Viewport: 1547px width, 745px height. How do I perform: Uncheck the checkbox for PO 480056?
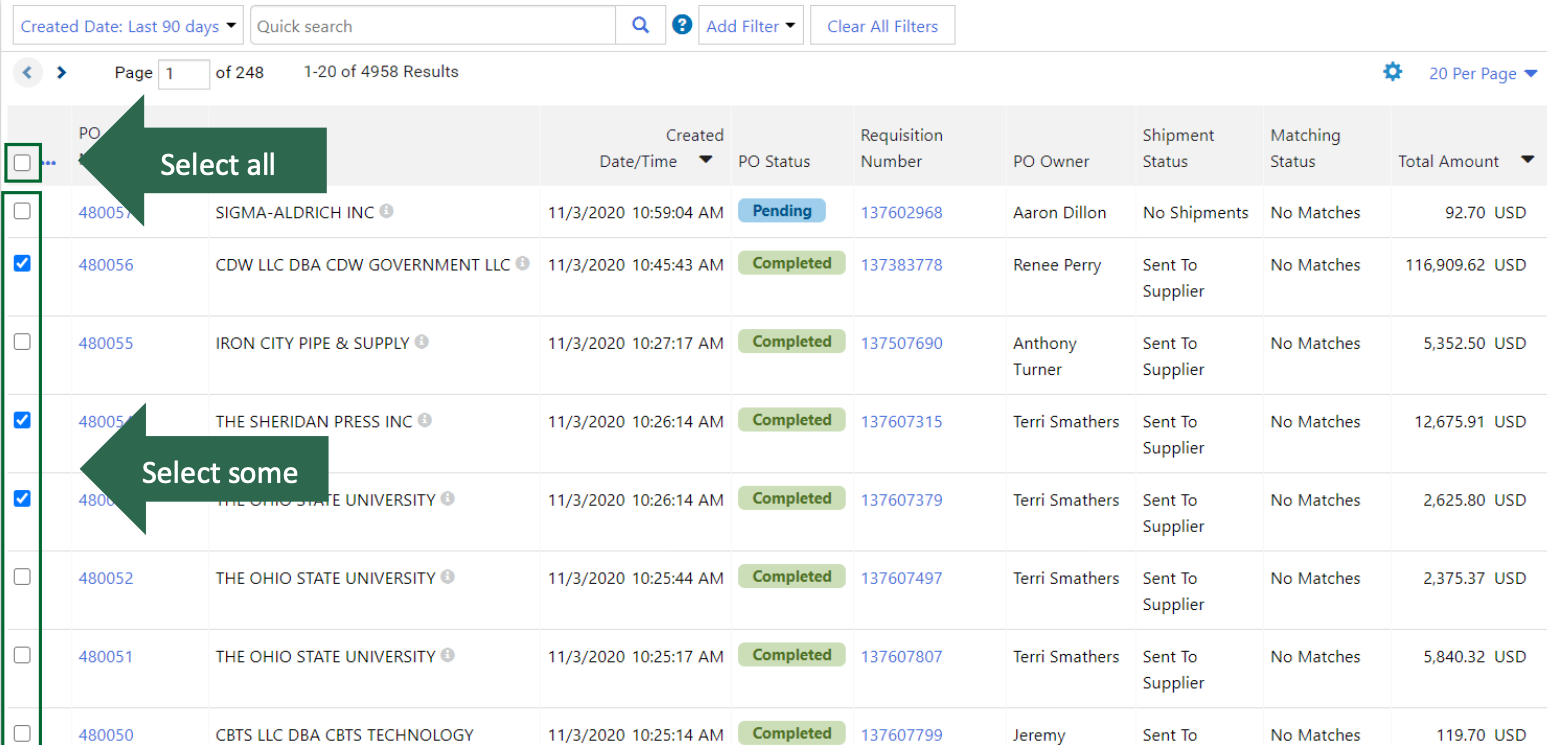[22, 263]
